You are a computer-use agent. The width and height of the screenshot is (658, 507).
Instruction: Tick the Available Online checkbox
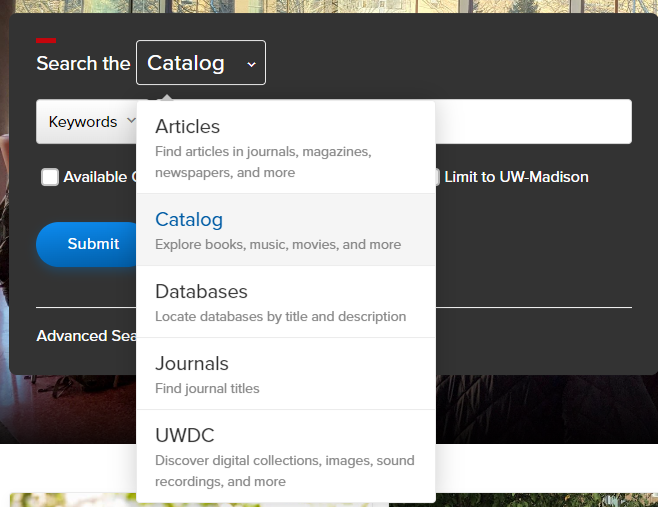pos(50,177)
